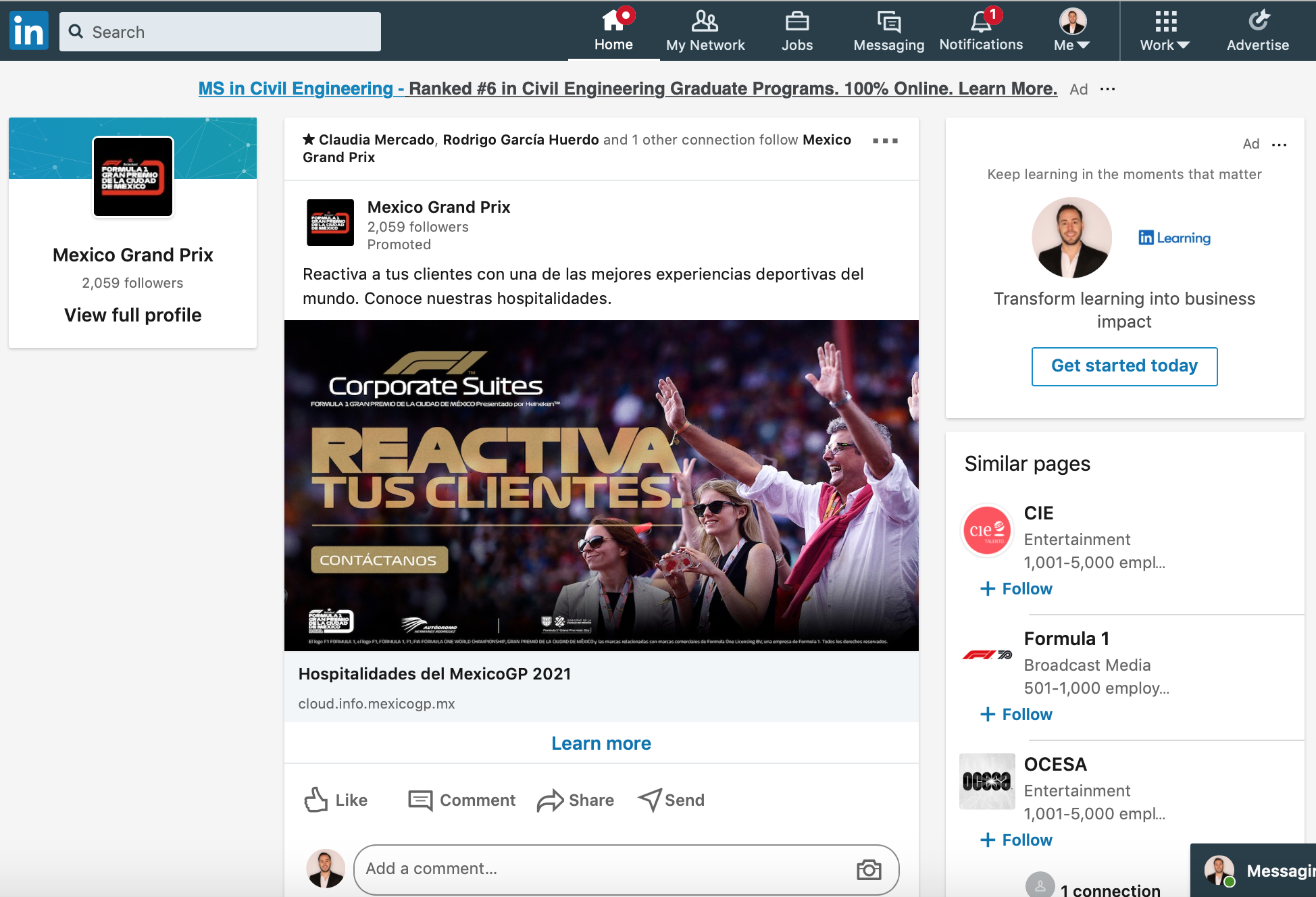Click the Get started today button

coord(1124,366)
